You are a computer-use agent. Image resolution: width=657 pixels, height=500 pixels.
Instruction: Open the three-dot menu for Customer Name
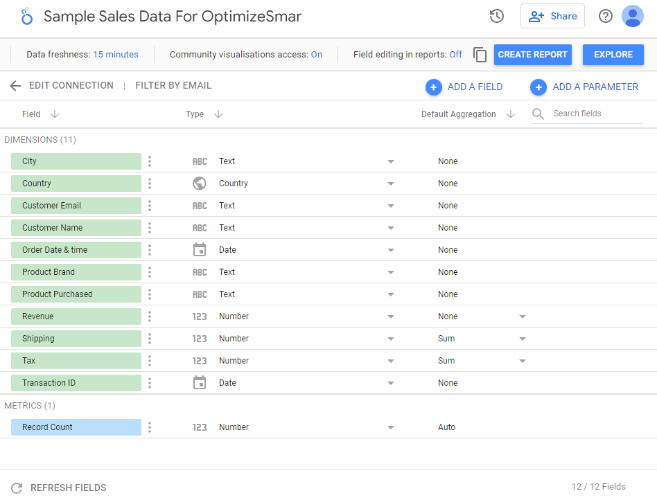point(150,228)
